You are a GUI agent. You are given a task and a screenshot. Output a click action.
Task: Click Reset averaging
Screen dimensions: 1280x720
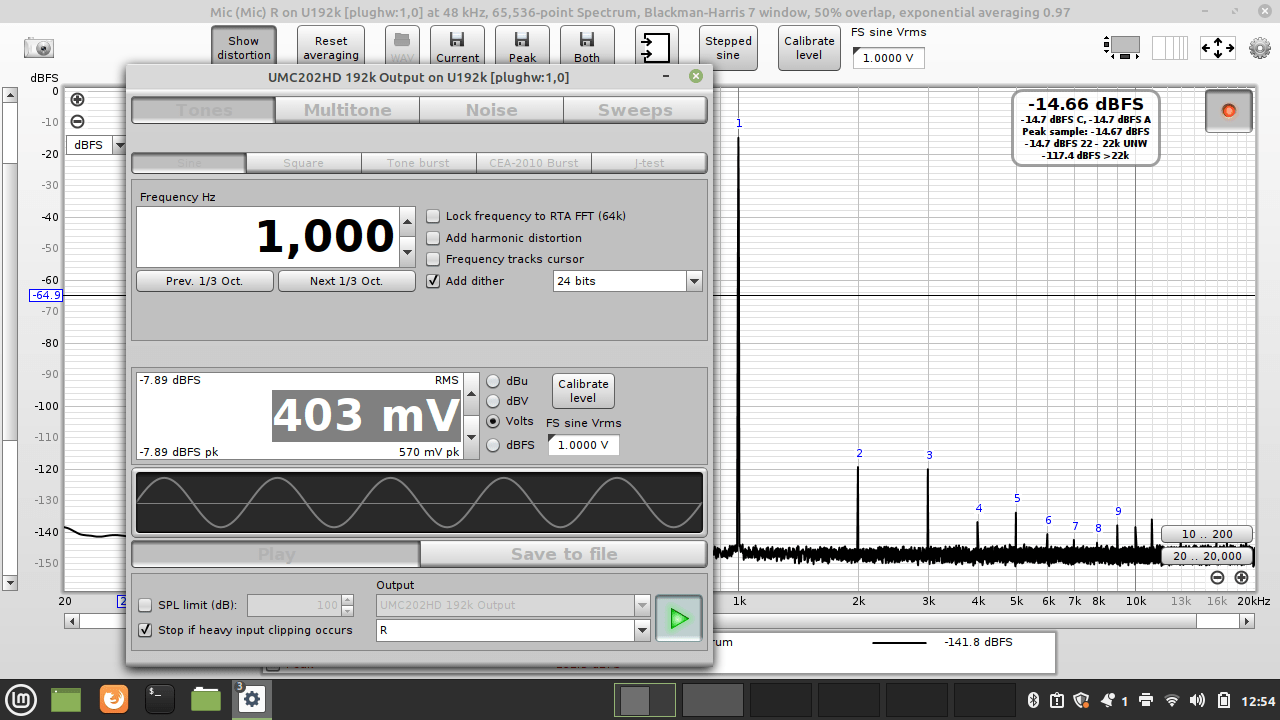point(331,48)
